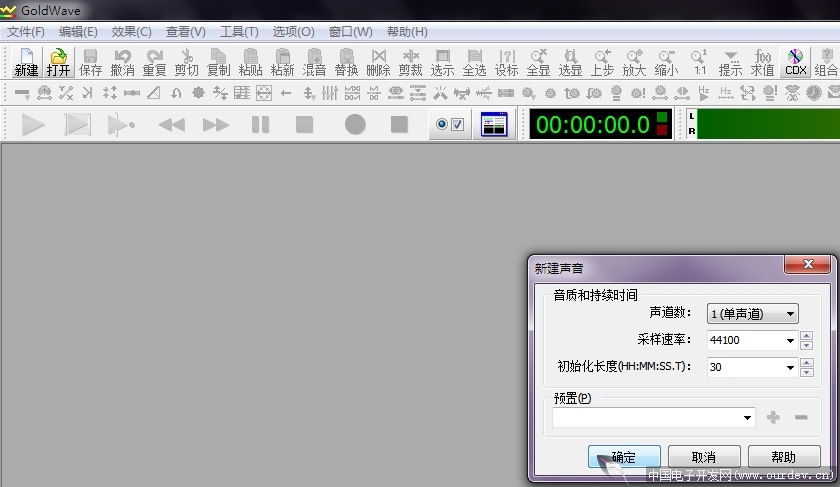Click the 混音 (Mix) toolbar icon
Screen dimensions: 840x487
coord(314,62)
